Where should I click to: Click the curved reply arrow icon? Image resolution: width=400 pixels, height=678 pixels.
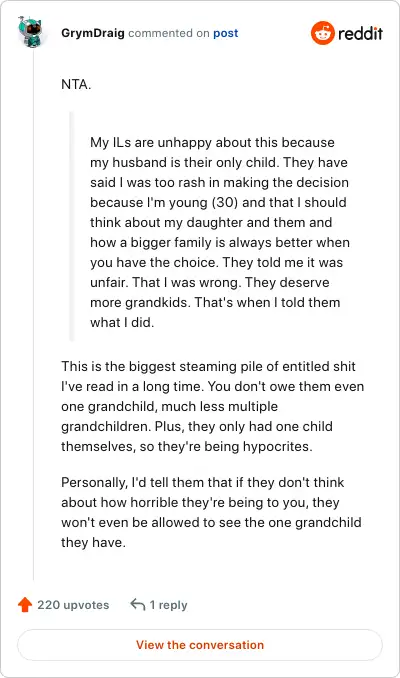pos(138,604)
